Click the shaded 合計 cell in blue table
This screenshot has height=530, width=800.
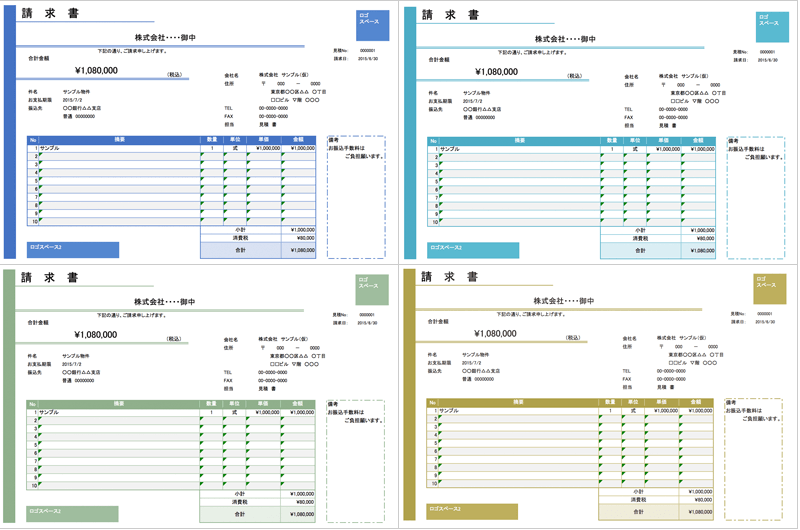241,250
